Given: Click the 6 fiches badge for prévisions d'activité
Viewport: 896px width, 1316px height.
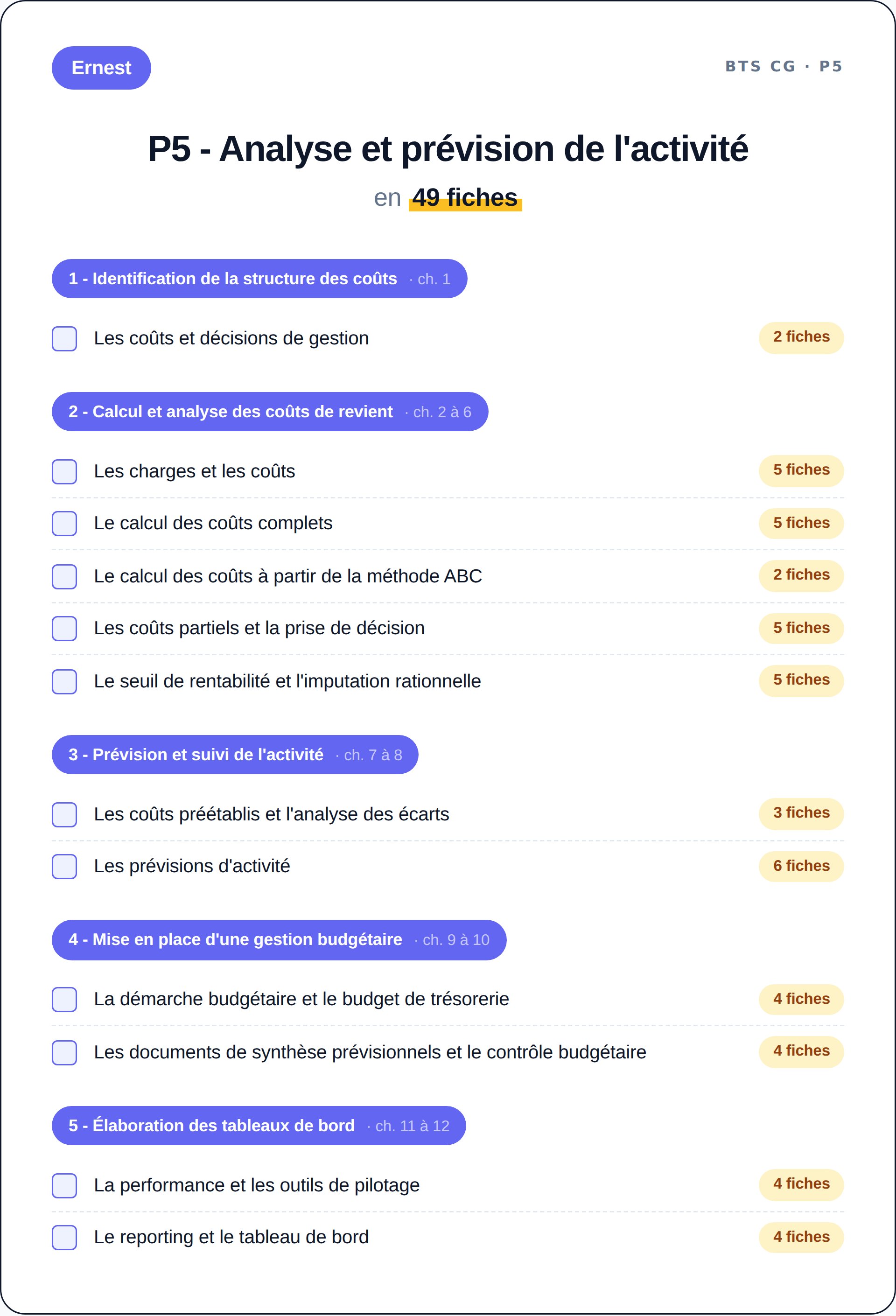Looking at the screenshot, I should [801, 867].
